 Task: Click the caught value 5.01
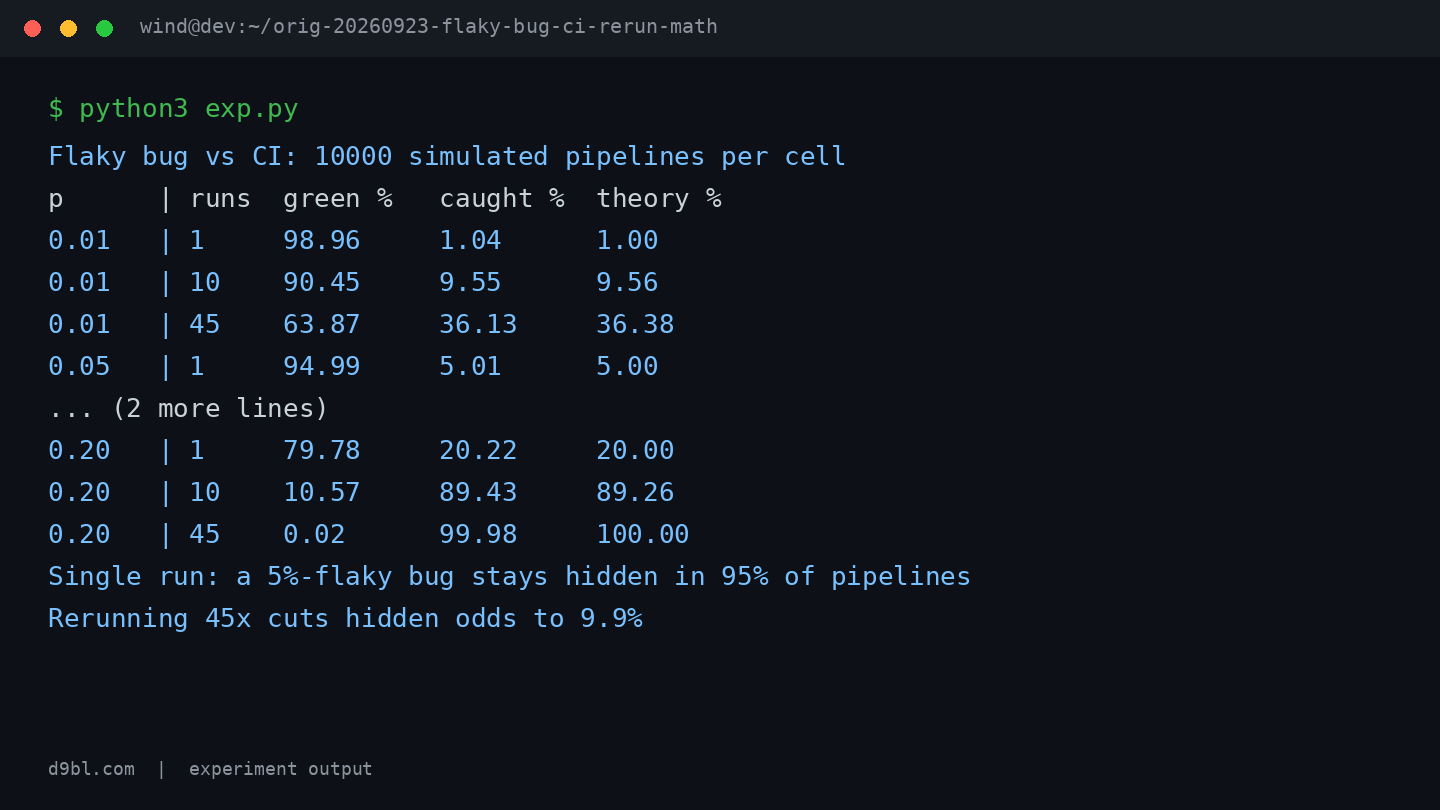point(471,366)
